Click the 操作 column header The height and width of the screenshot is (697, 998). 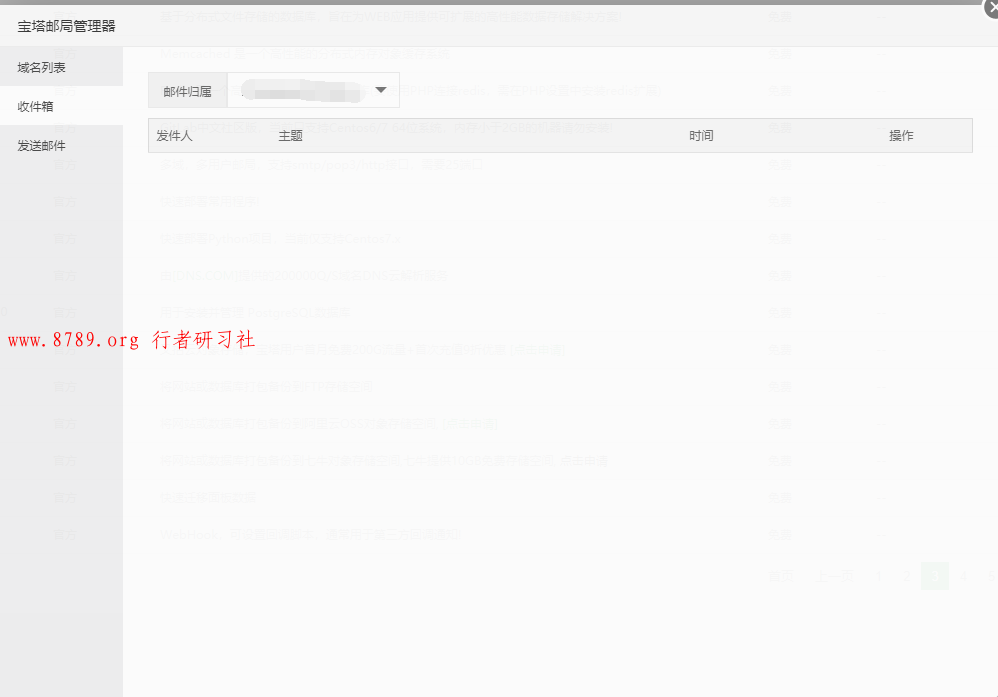pyautogui.click(x=901, y=136)
